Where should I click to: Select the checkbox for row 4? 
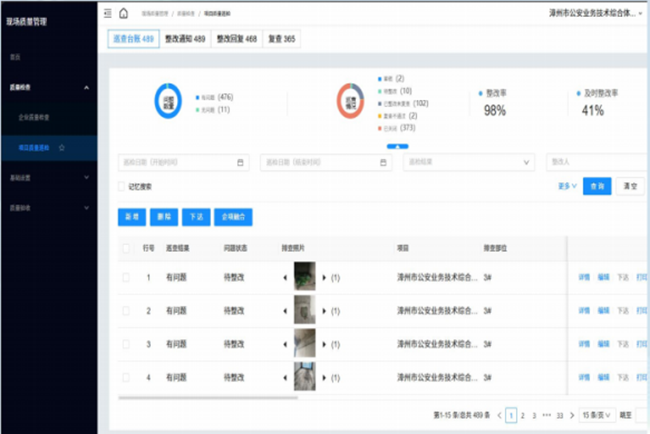tap(126, 378)
